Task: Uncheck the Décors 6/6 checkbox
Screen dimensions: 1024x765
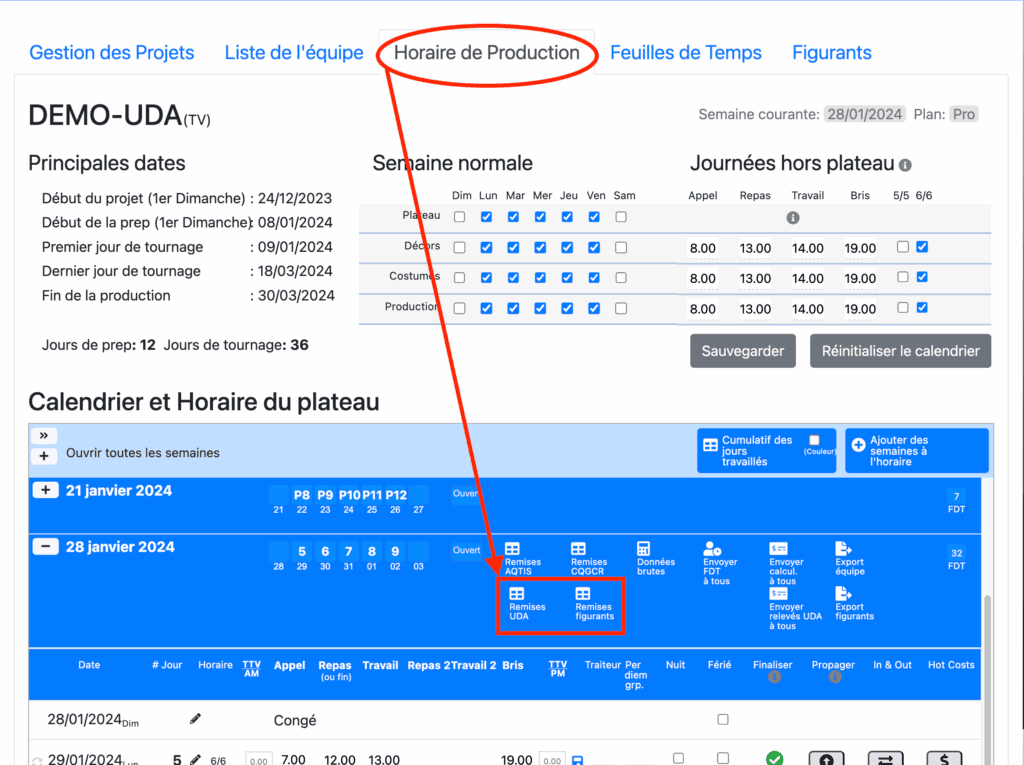Action: 922,247
